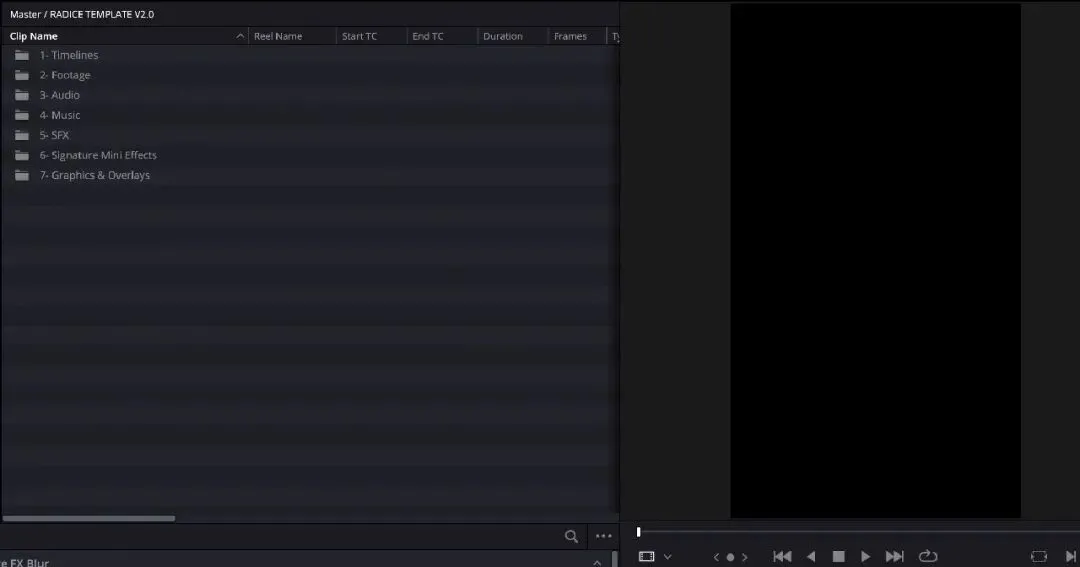Select the 5- SFX folder icon
Screen dimensions: 1080x567
point(22,135)
